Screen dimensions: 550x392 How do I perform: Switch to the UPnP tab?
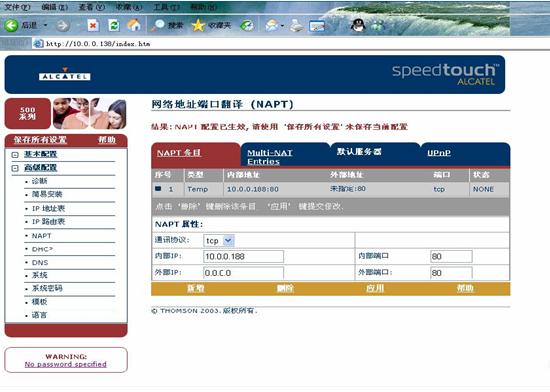[439, 153]
